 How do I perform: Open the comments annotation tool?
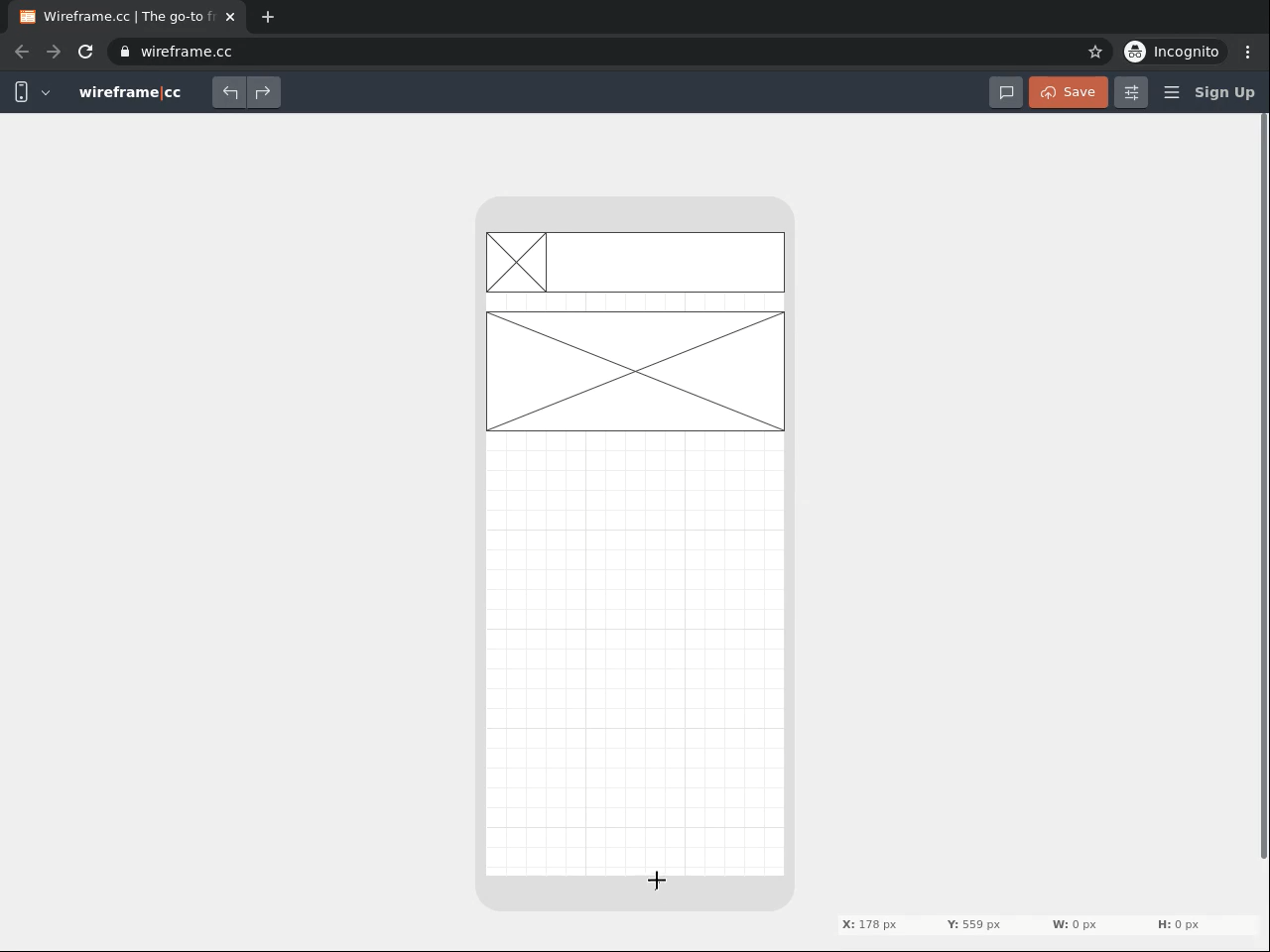pos(1006,92)
